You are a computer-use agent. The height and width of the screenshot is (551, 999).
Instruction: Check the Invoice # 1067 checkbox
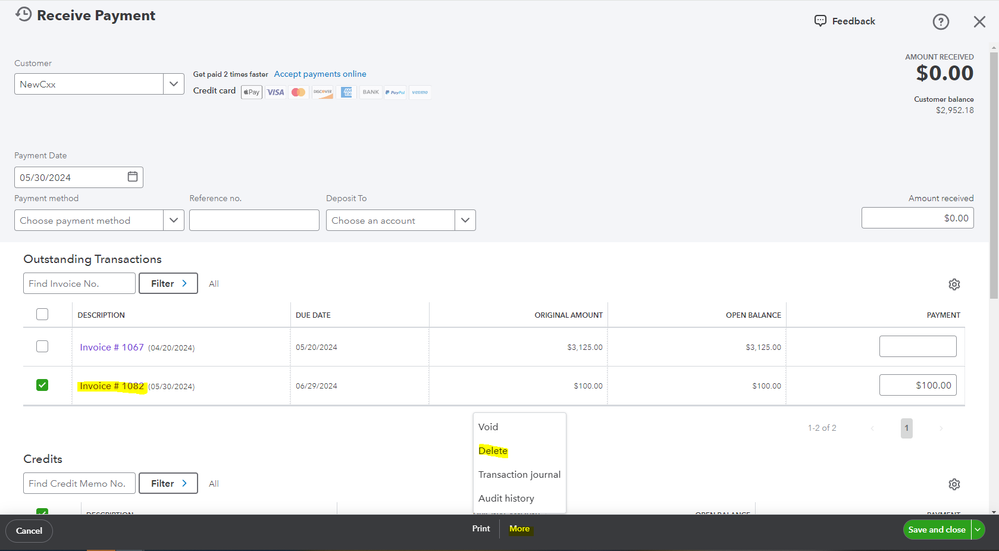(x=42, y=346)
